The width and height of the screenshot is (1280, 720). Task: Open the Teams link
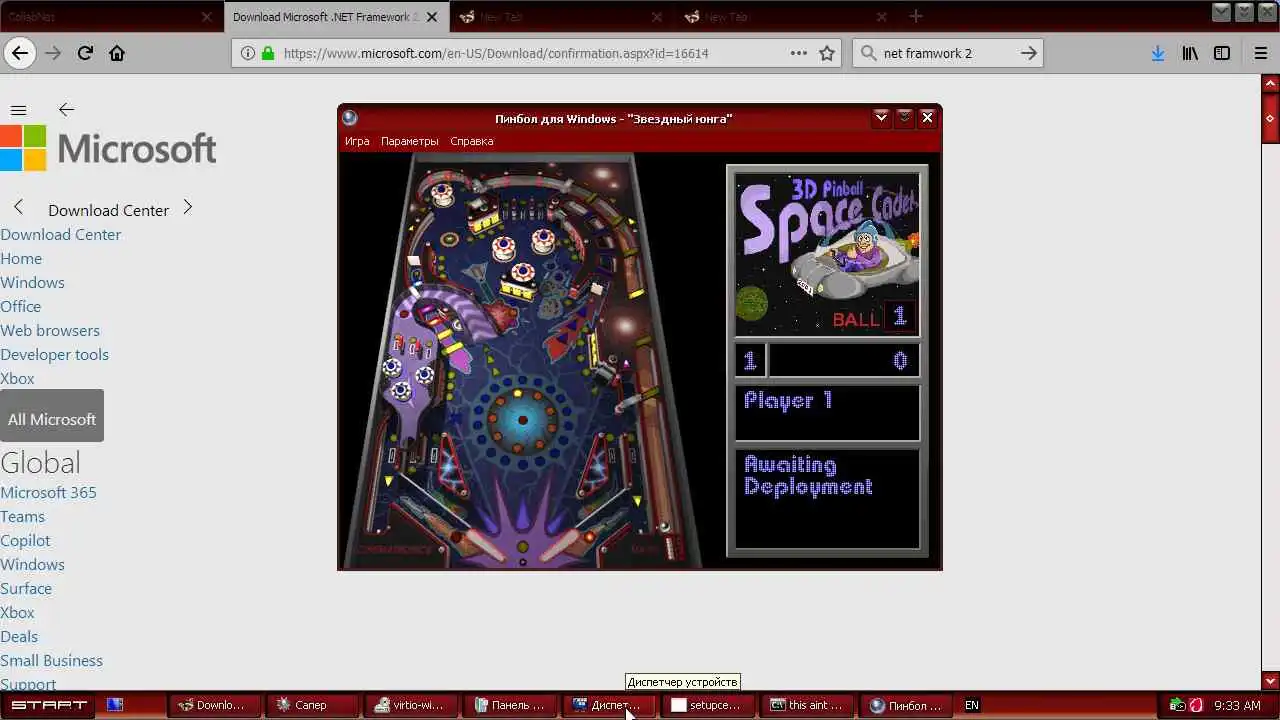click(22, 516)
